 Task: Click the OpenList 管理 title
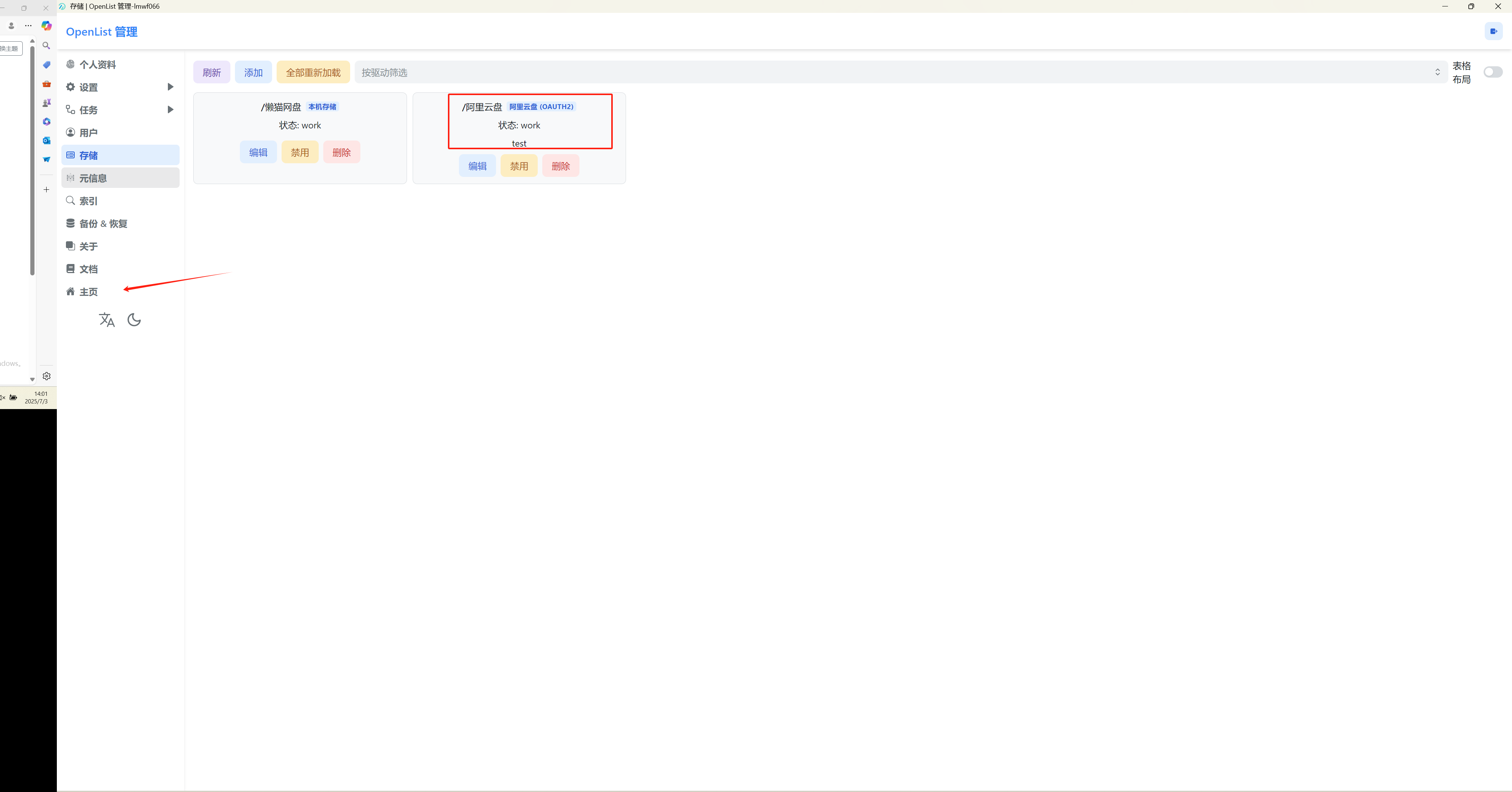coord(102,32)
